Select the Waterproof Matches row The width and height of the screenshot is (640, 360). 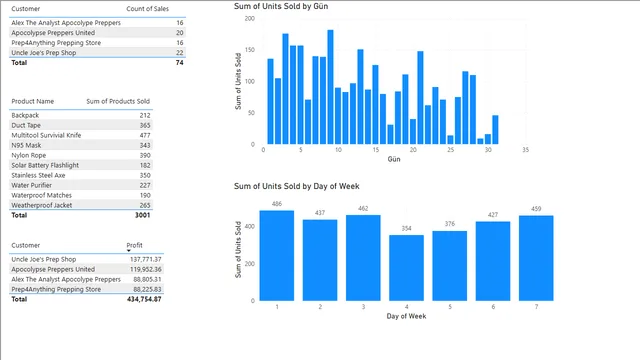[x=81, y=196]
